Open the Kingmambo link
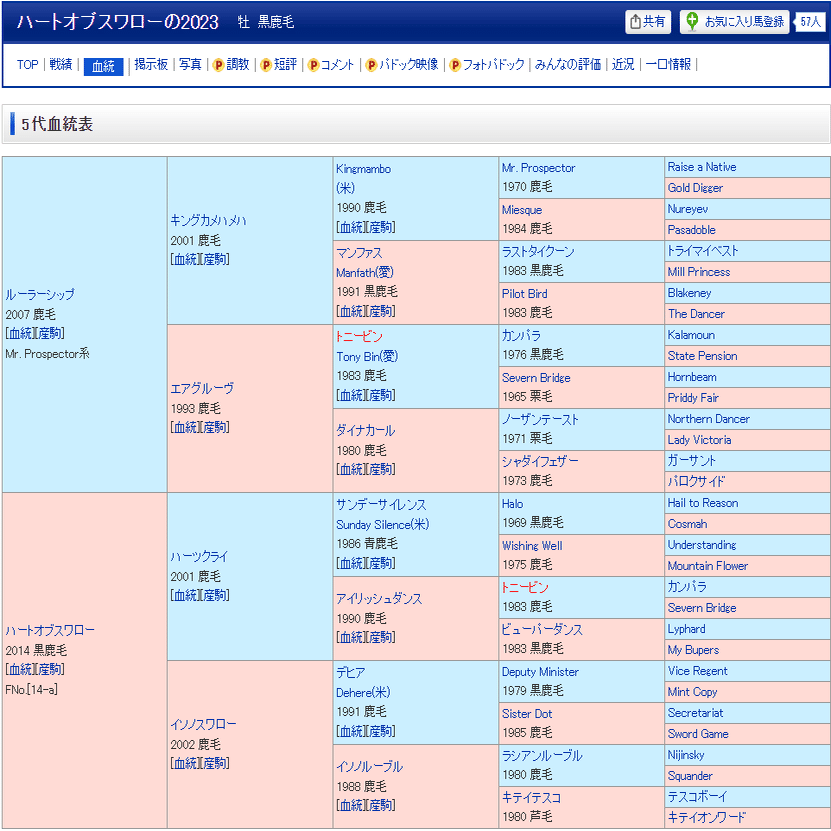This screenshot has width=831, height=831. pyautogui.click(x=364, y=169)
